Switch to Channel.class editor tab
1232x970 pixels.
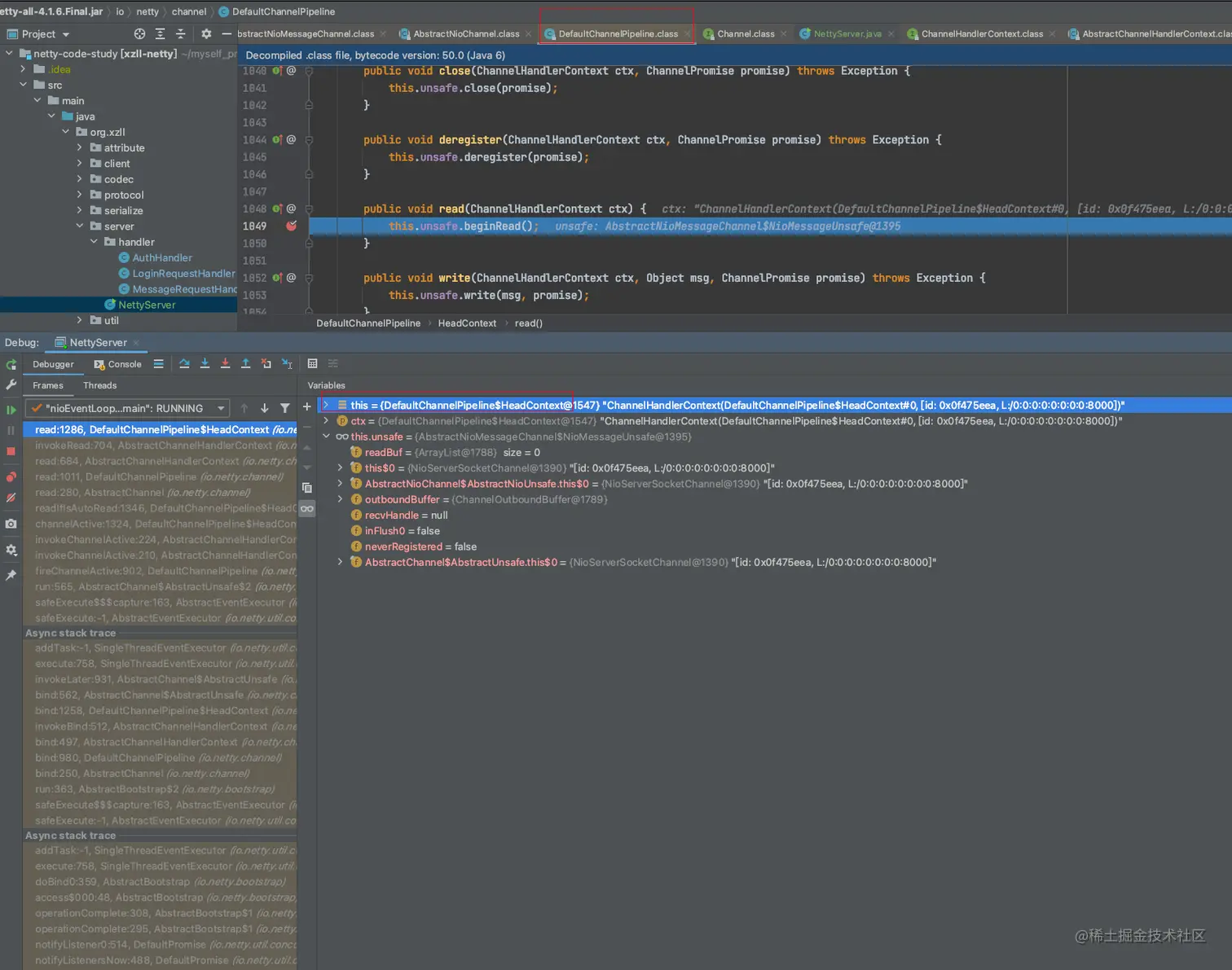point(746,34)
